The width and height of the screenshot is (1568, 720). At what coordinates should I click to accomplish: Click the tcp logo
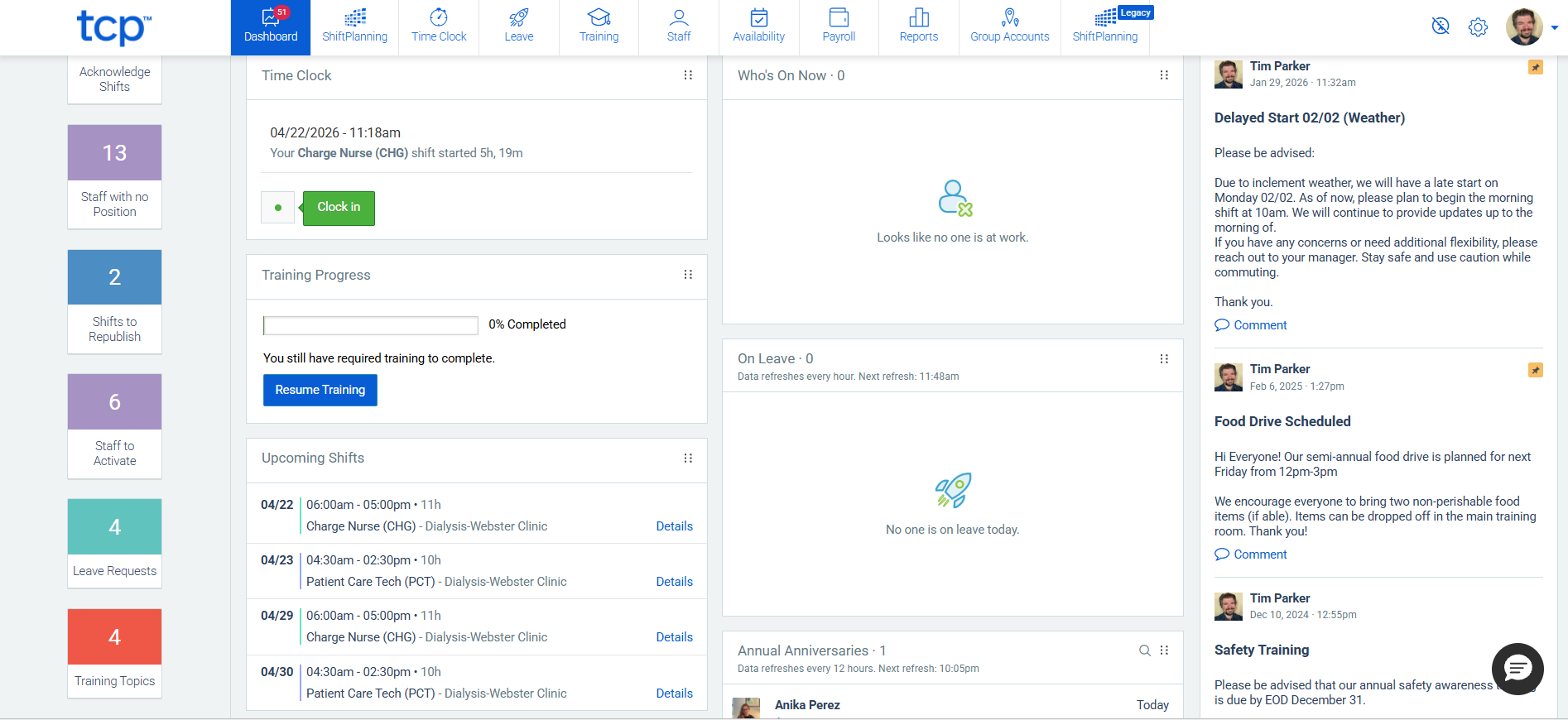[x=114, y=27]
